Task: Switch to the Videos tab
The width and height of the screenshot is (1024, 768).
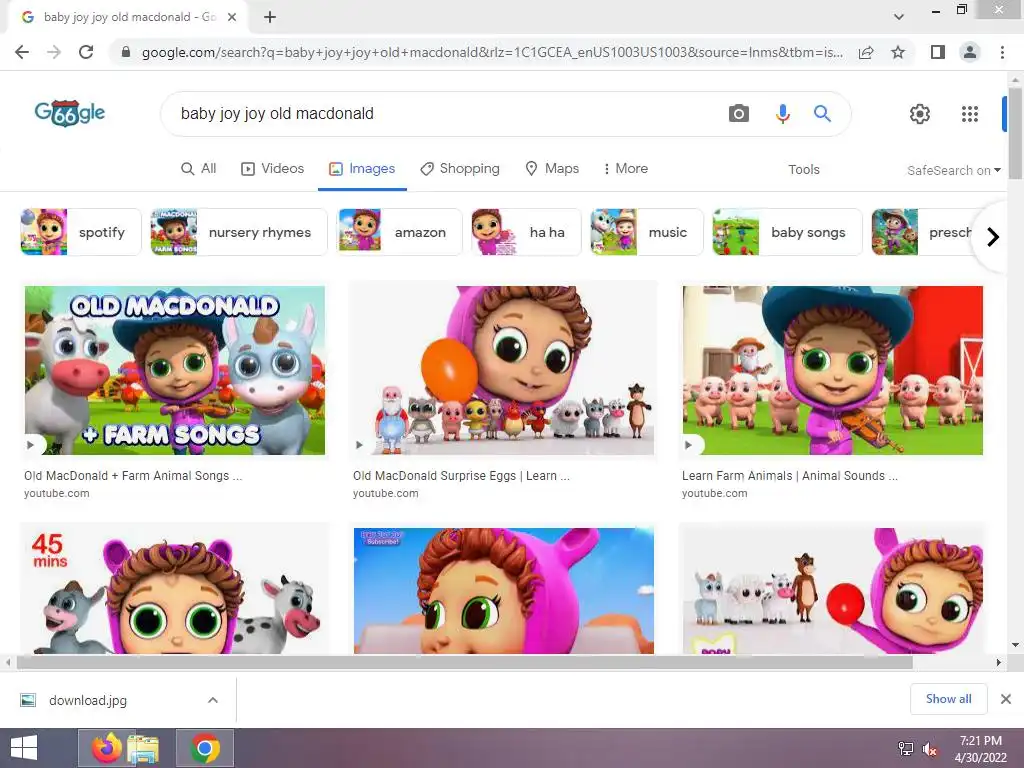Action: click(x=272, y=168)
